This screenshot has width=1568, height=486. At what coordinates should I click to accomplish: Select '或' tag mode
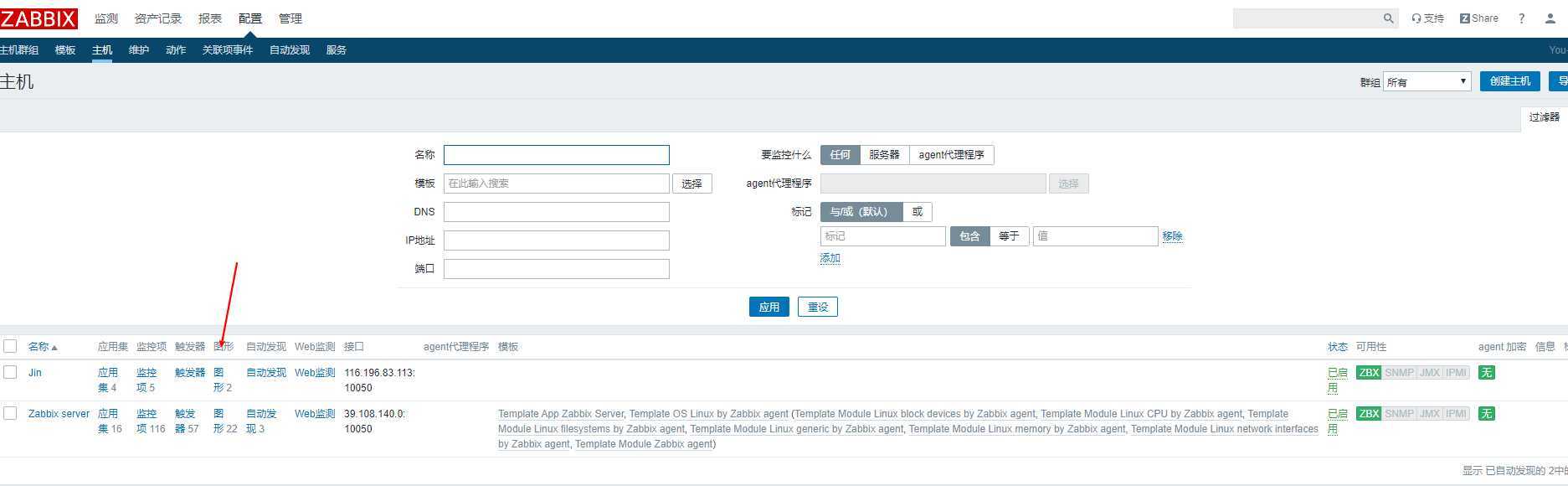coord(918,212)
